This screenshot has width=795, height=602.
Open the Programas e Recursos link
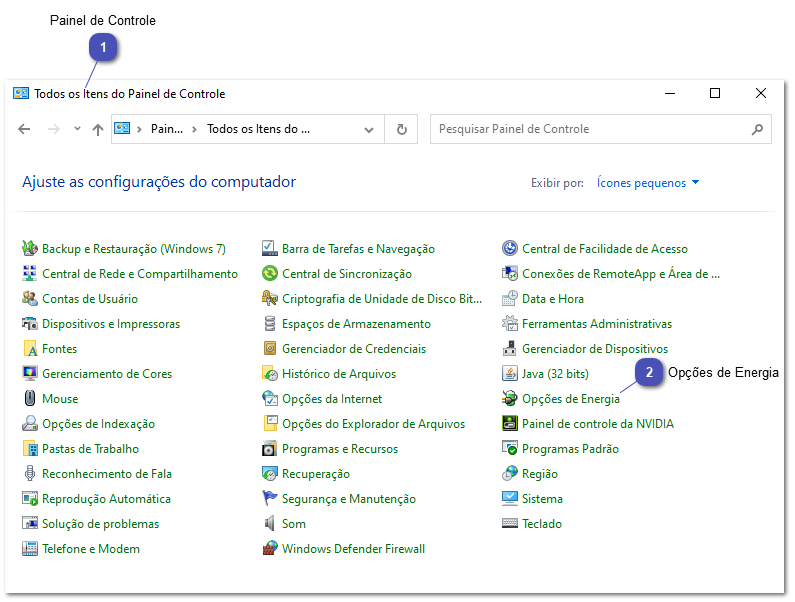339,449
